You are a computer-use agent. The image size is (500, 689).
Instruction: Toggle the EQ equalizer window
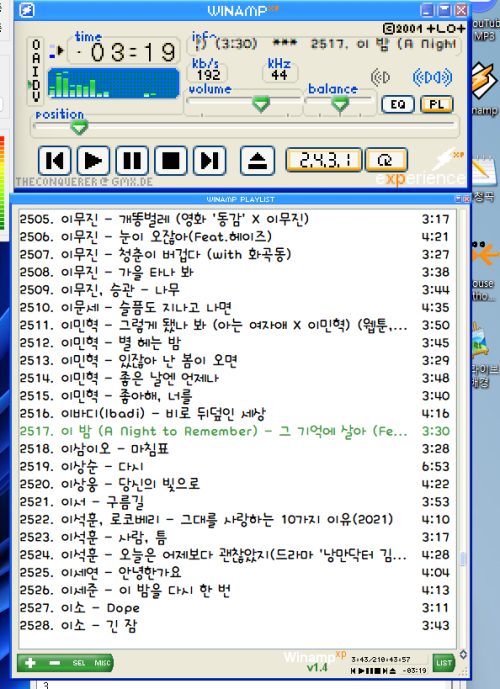click(x=398, y=104)
